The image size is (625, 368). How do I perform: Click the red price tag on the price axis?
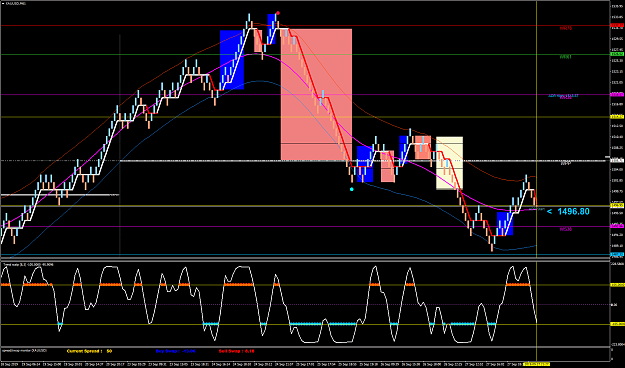coord(617,26)
